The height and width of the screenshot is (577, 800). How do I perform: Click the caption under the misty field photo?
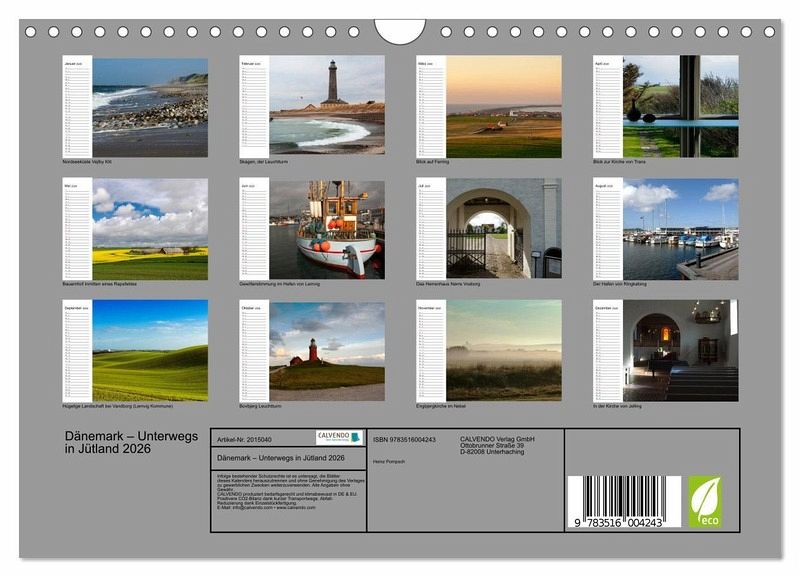pos(441,406)
